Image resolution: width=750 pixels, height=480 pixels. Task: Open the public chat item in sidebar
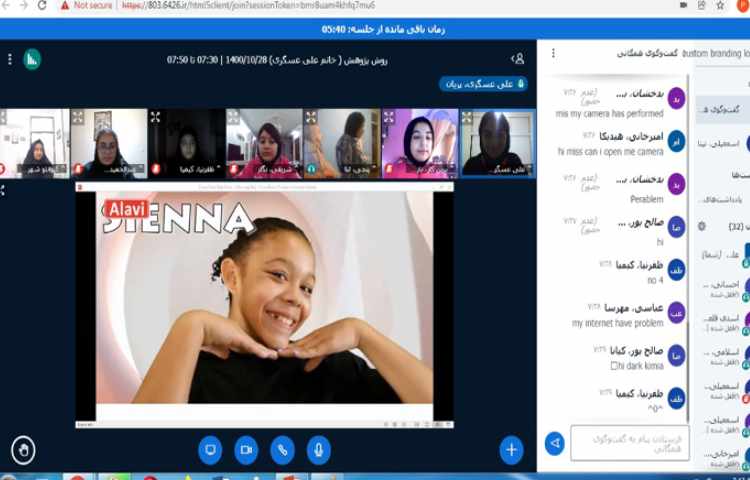[722, 108]
